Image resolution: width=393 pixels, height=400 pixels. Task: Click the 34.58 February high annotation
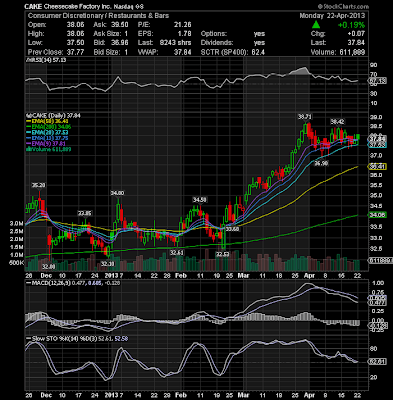click(x=200, y=200)
